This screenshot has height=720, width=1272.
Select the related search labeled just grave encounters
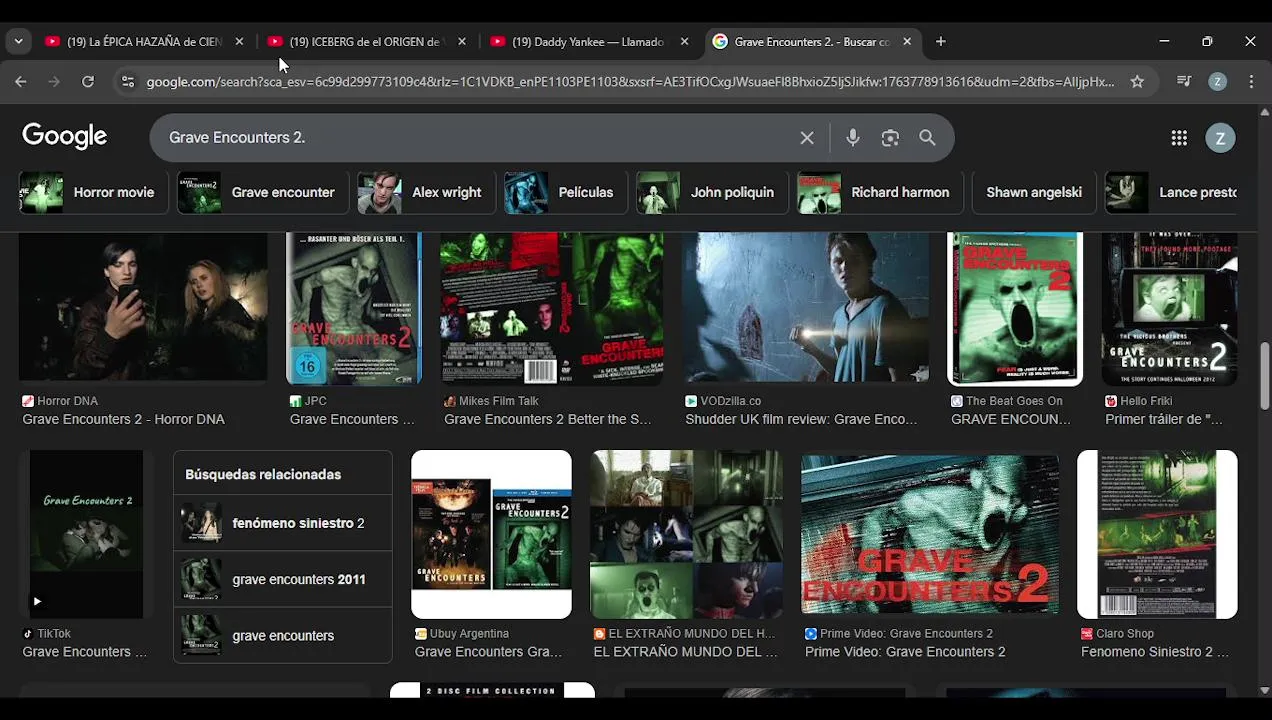coord(283,635)
